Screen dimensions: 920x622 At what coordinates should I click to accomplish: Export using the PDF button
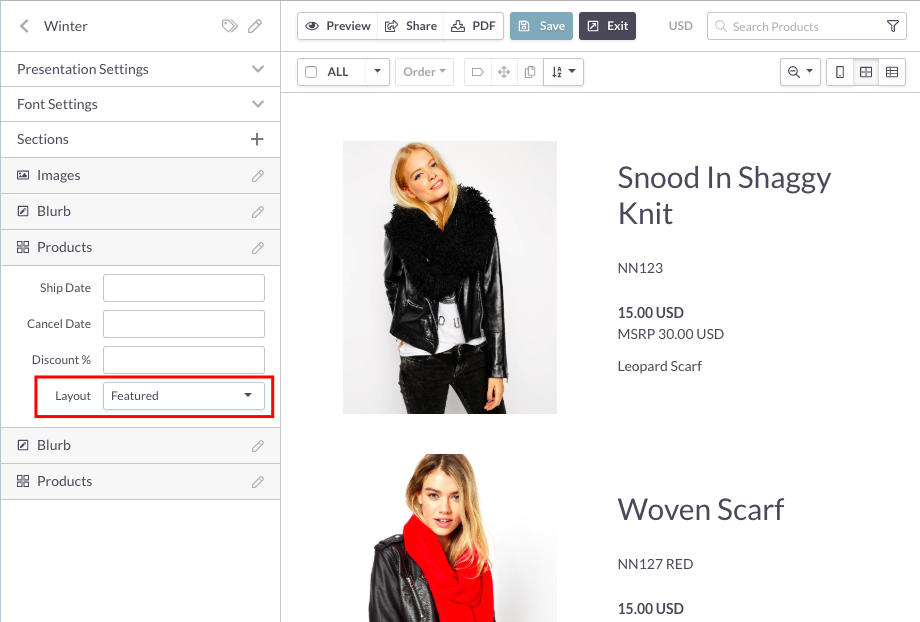coord(473,26)
